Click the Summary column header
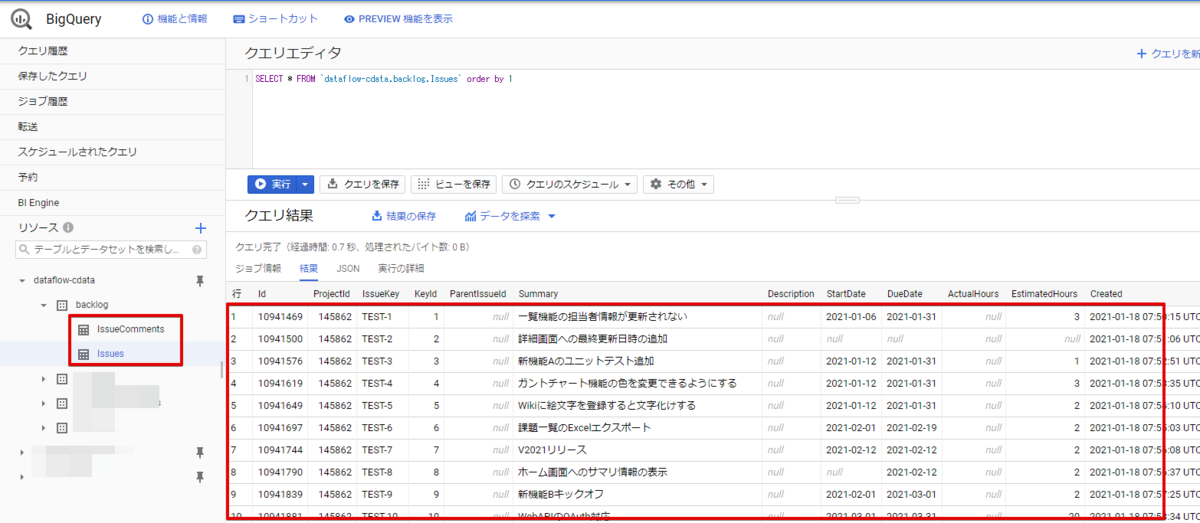The height and width of the screenshot is (523, 1200). (538, 294)
